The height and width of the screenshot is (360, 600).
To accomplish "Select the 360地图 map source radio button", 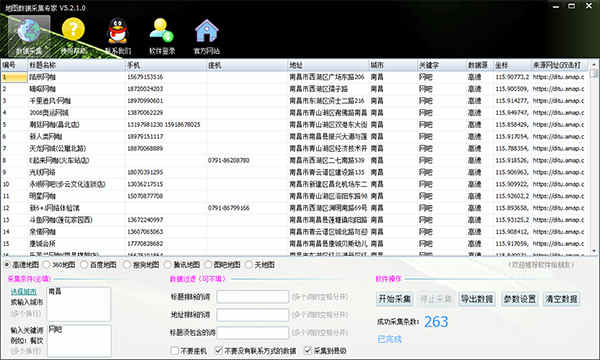I will tap(47, 264).
